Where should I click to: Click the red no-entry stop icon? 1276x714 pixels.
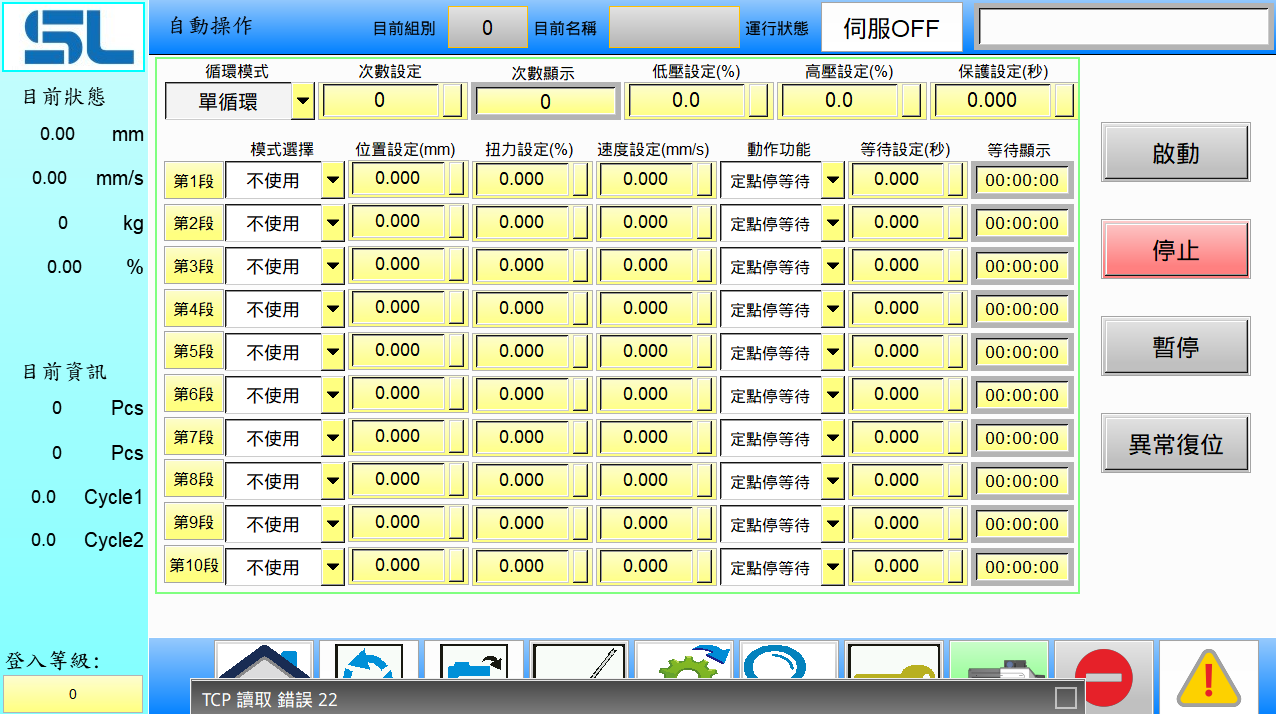coord(1104,676)
